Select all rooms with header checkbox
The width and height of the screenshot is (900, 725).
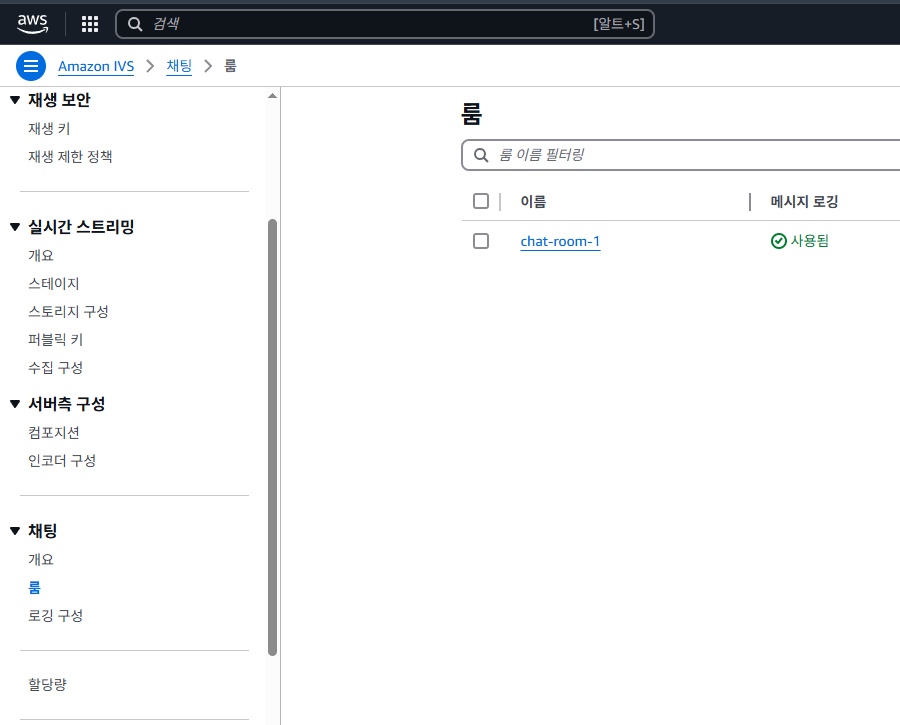click(481, 201)
